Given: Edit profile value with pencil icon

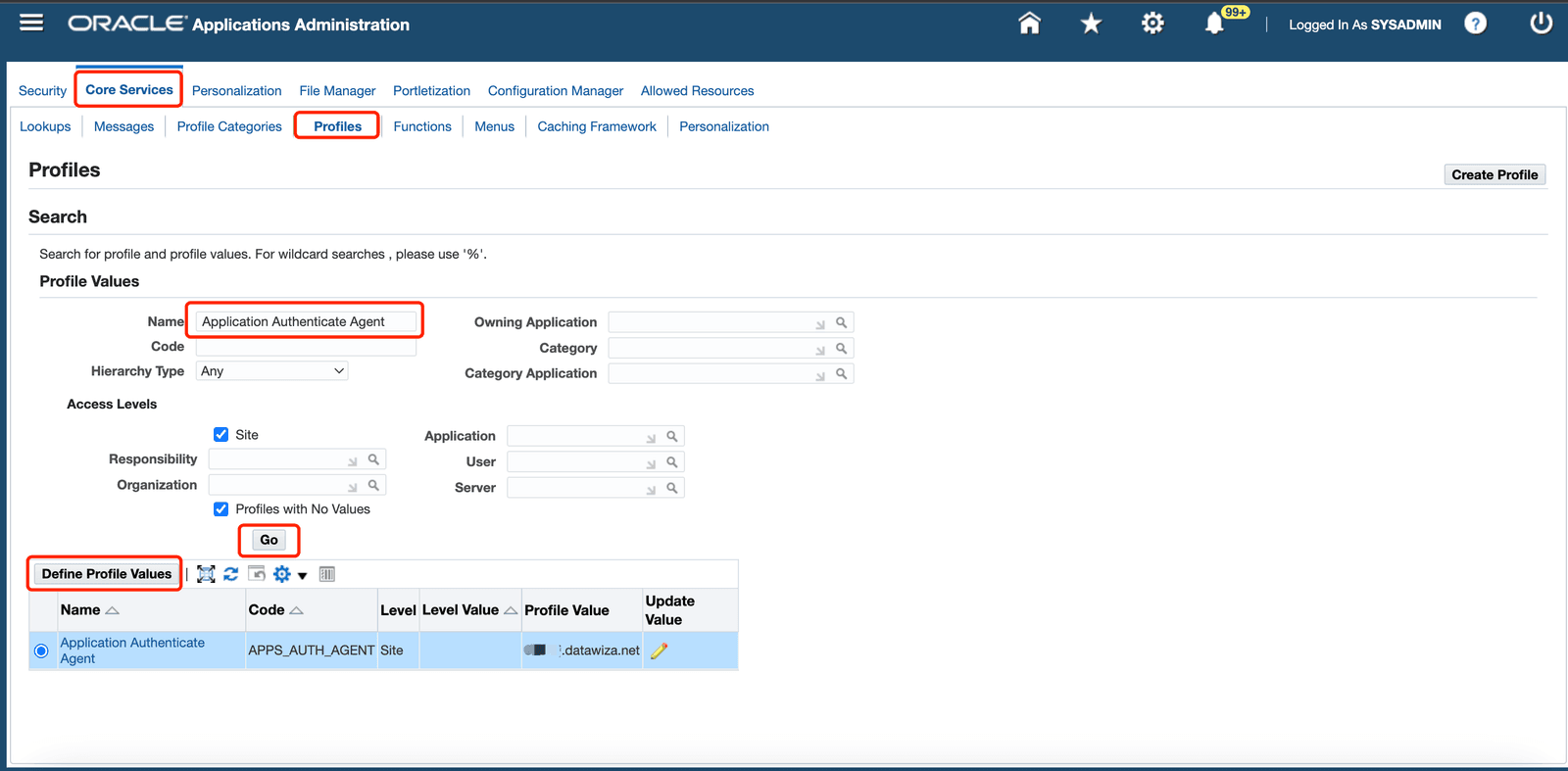Looking at the screenshot, I should pyautogui.click(x=659, y=651).
